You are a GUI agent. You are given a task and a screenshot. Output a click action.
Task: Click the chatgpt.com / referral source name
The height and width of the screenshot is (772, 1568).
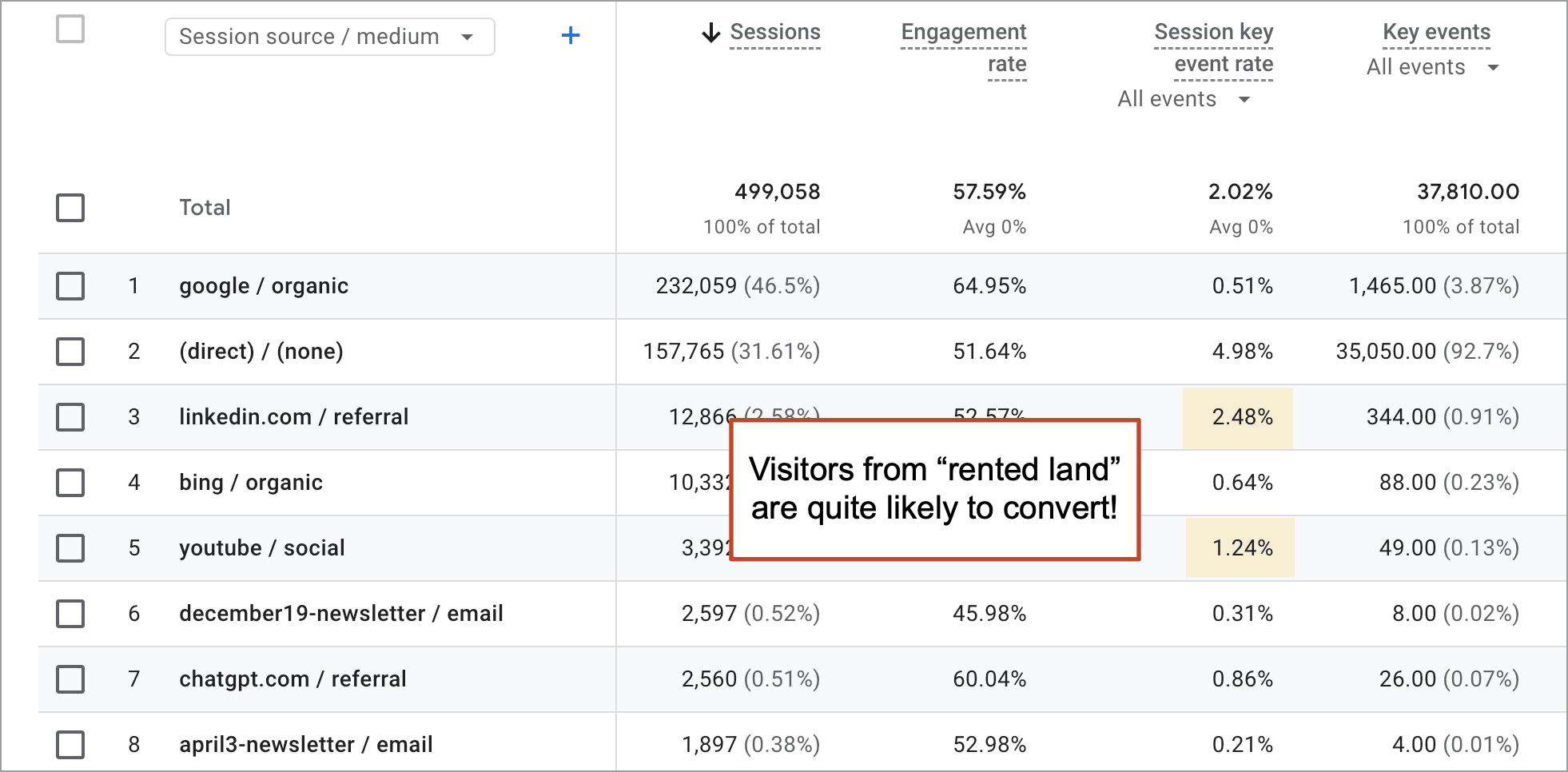click(293, 679)
